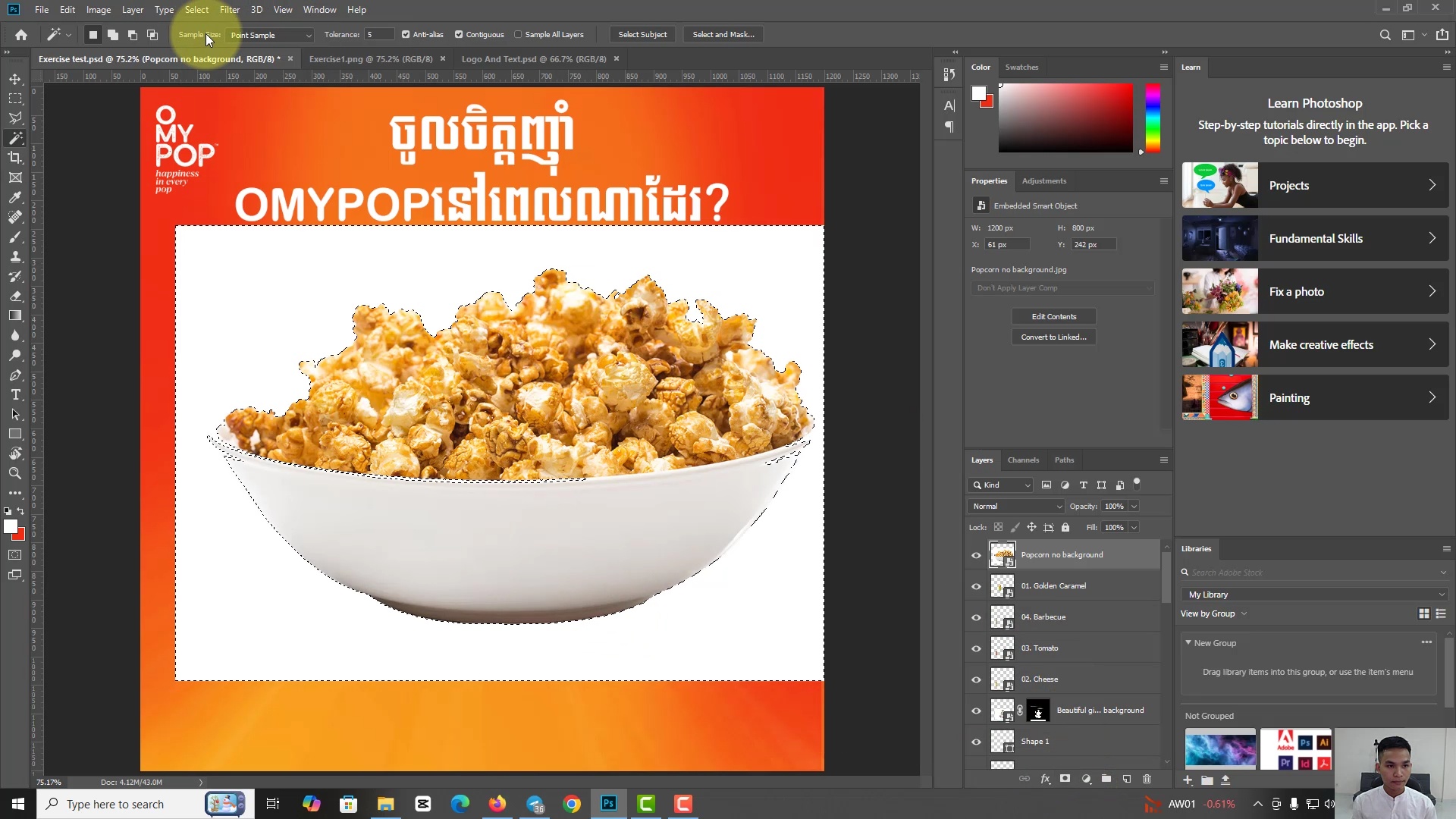The height and width of the screenshot is (819, 1456).
Task: Create a new group folder icon
Action: click(1106, 779)
